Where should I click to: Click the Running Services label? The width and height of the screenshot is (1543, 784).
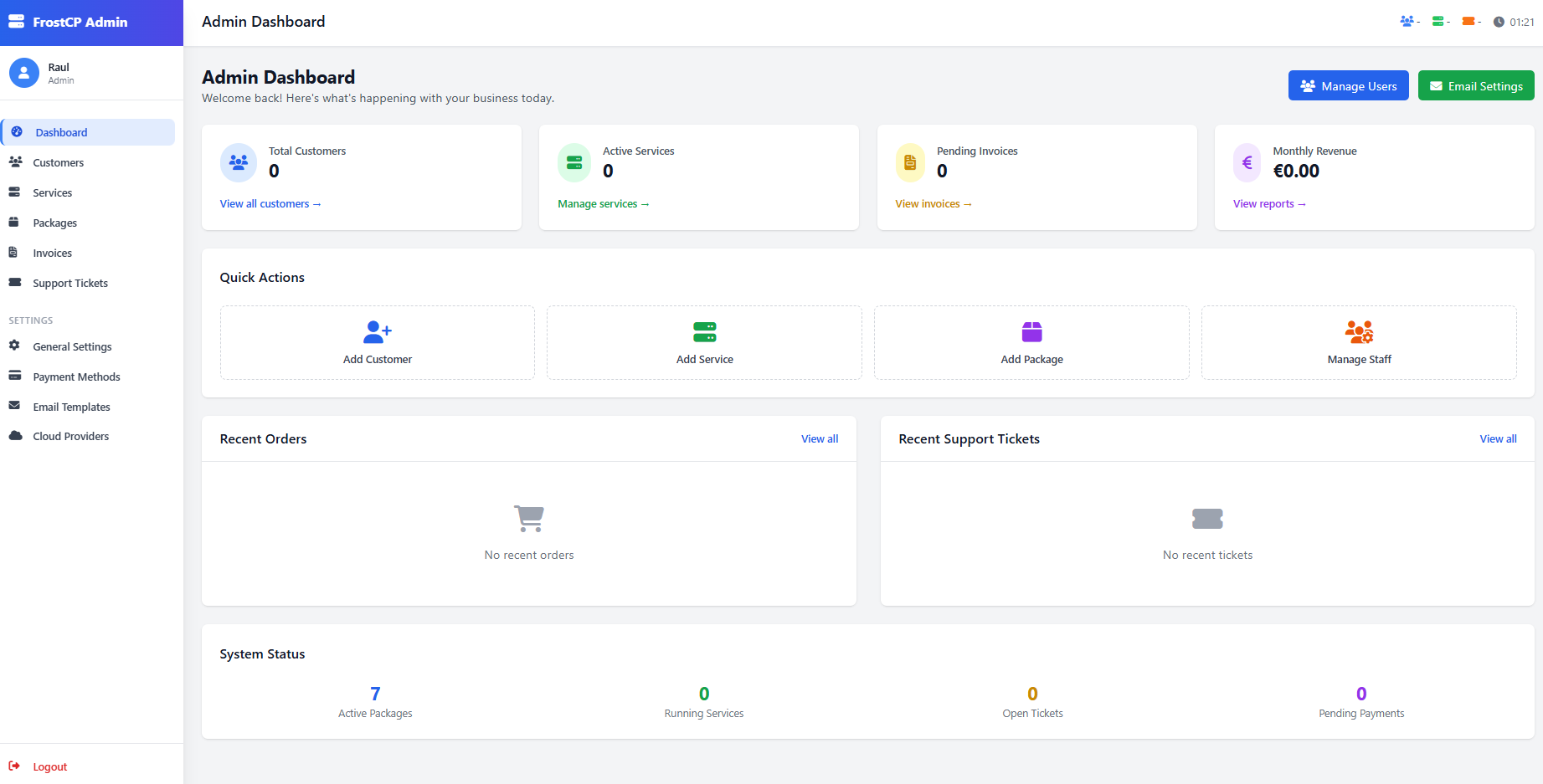coord(704,713)
